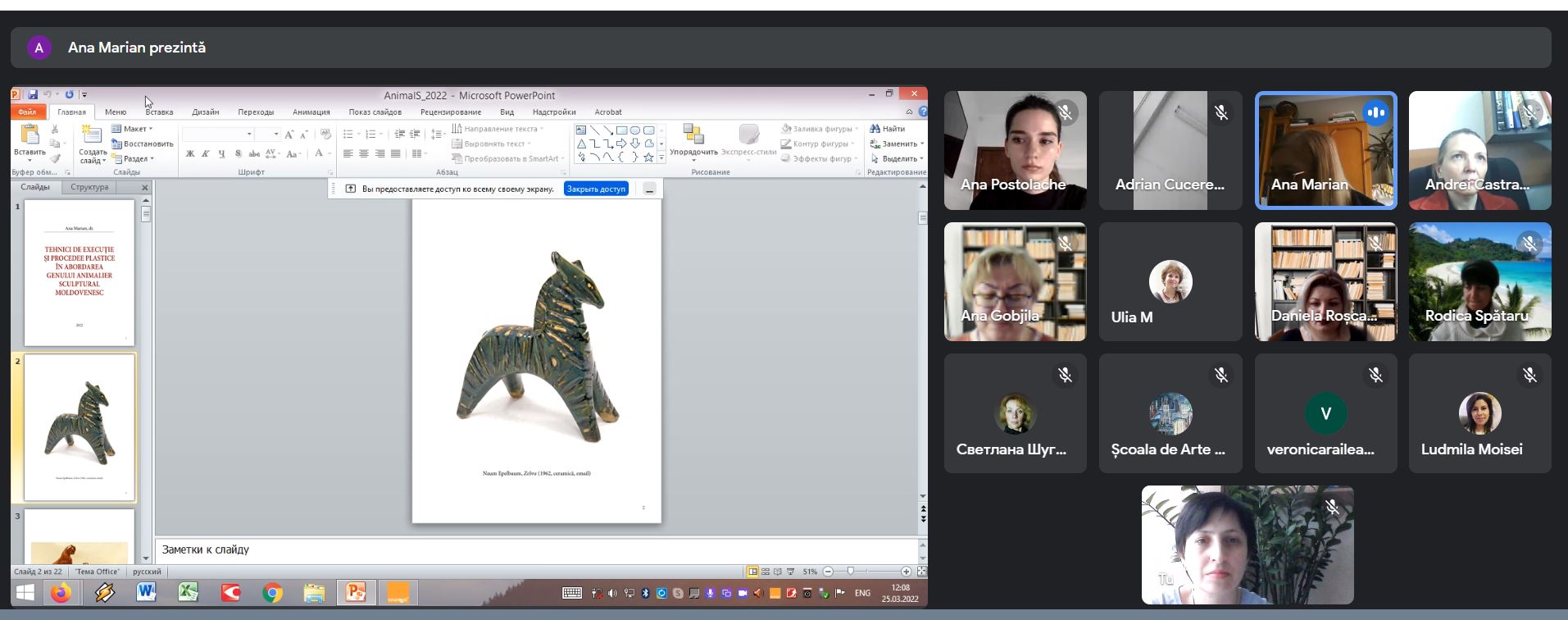
Task: Select slide 1 thumbnail in slides panel
Action: [79, 272]
